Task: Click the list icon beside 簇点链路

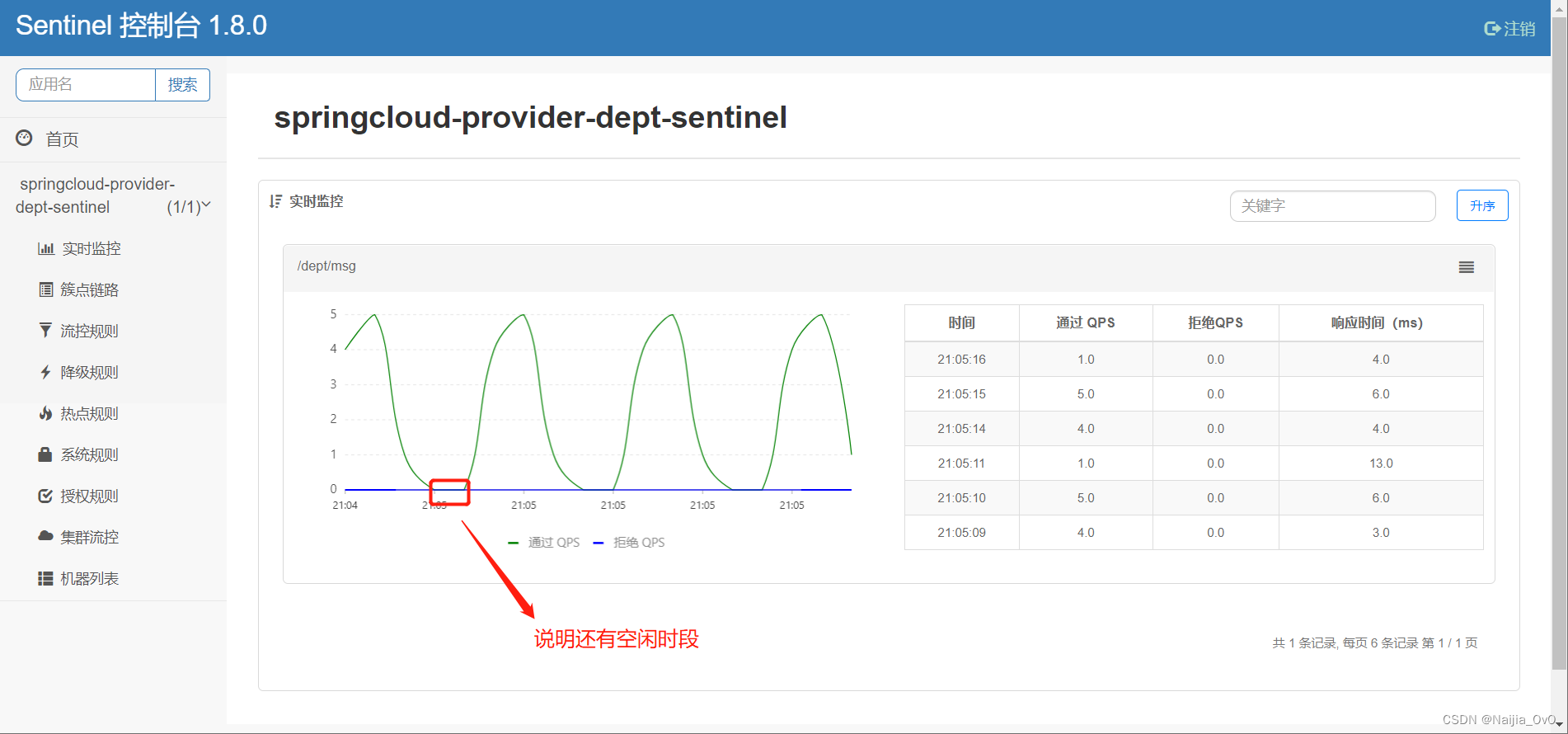Action: [46, 289]
